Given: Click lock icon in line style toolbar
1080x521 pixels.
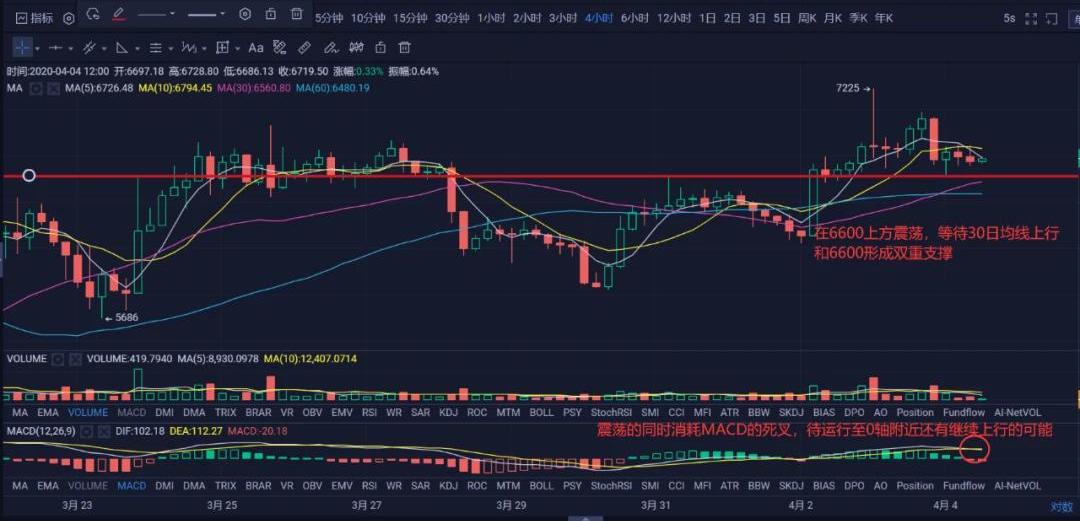Looking at the screenshot, I should [271, 15].
